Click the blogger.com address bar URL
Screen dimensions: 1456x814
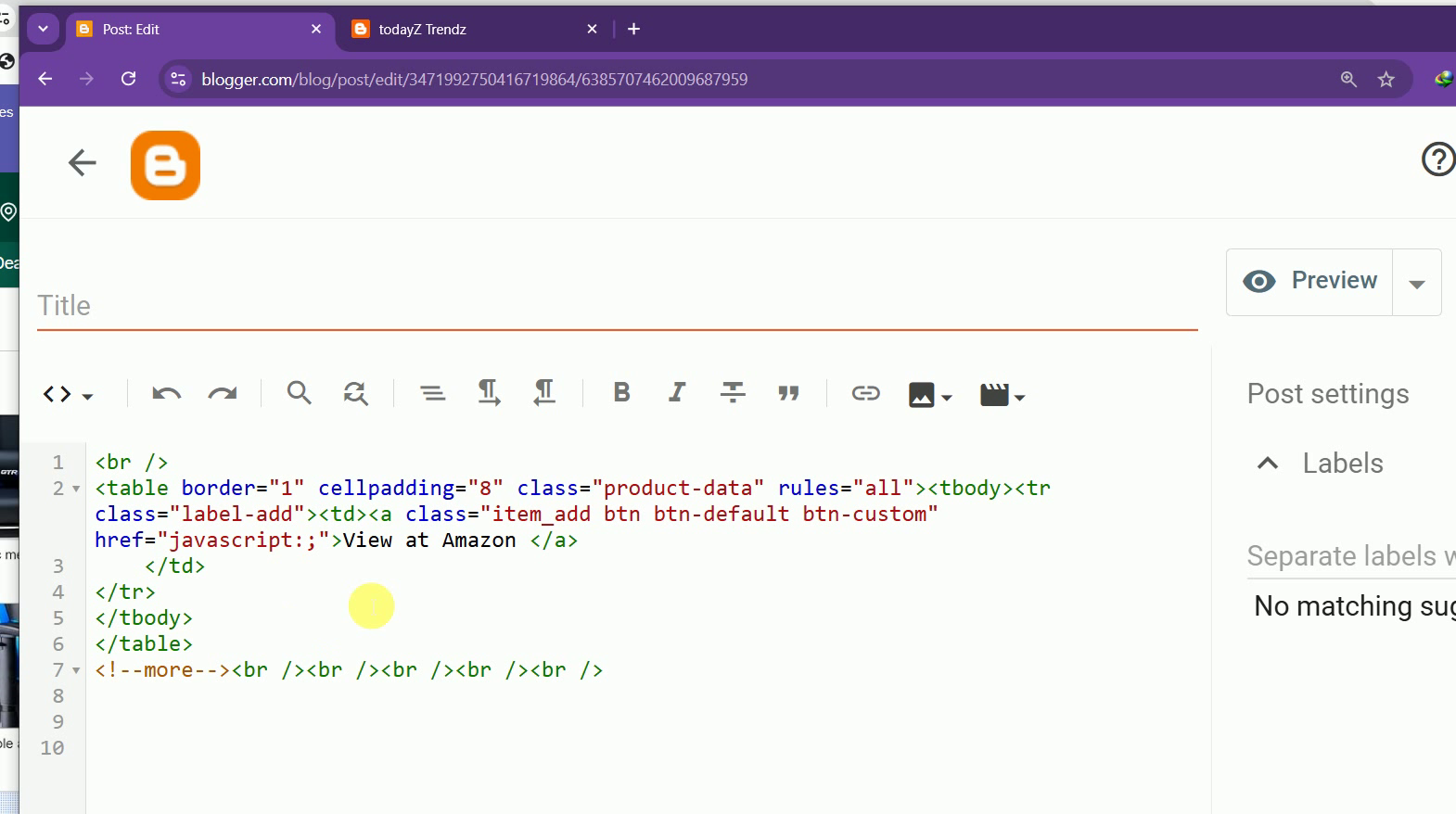pyautogui.click(x=475, y=80)
